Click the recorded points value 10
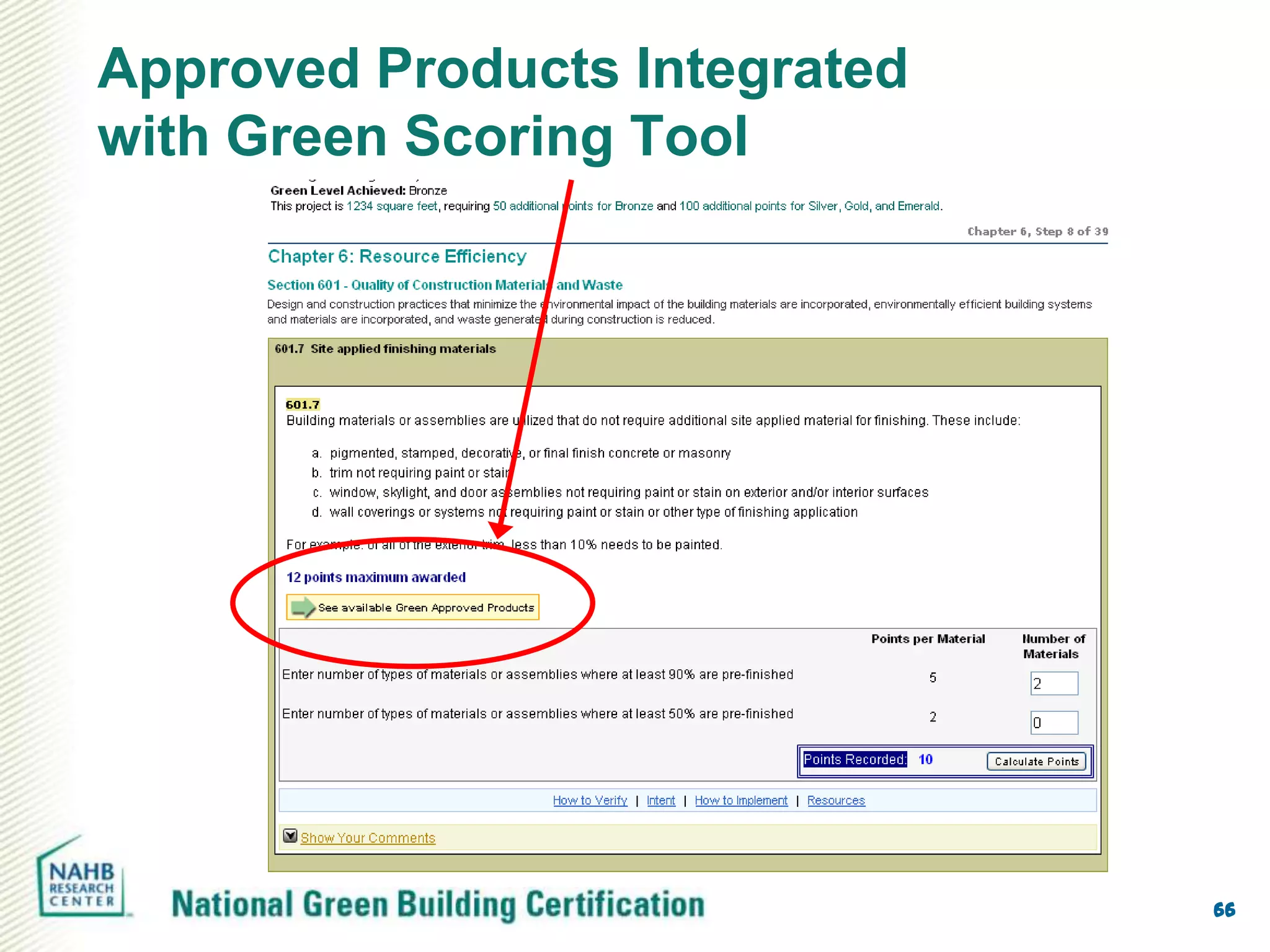 [925, 759]
